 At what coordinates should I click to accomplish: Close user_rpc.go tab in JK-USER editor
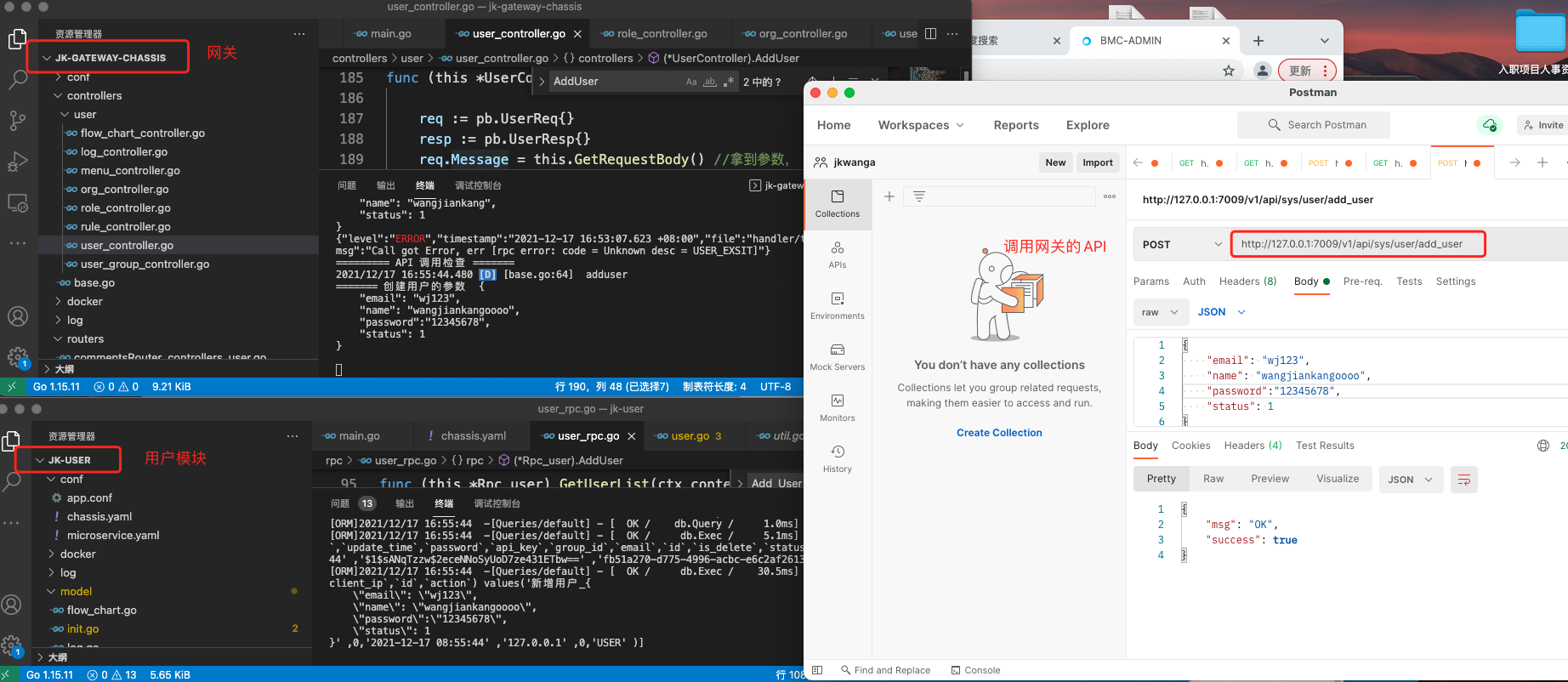[632, 436]
